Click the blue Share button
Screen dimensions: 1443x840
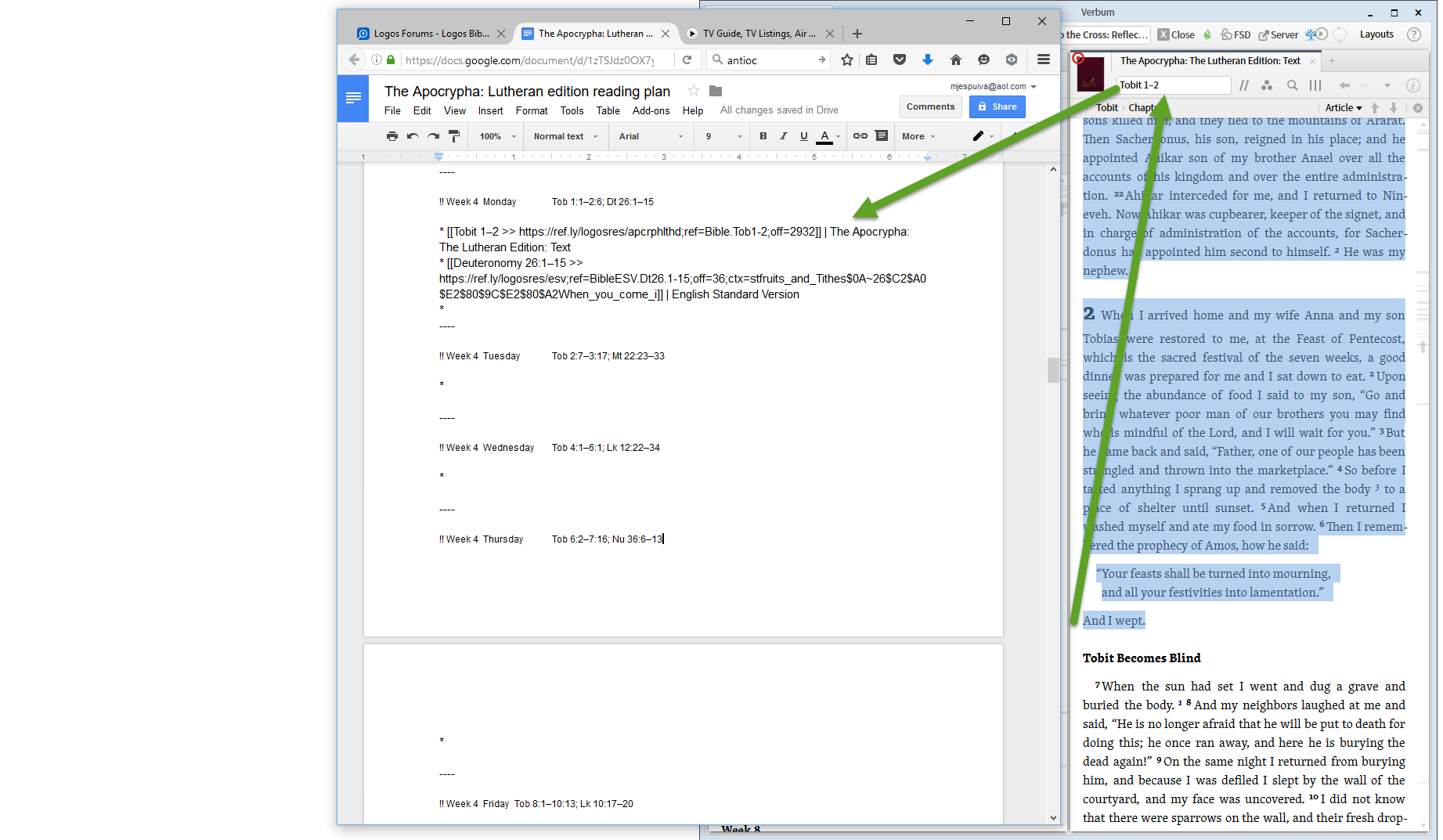click(997, 106)
